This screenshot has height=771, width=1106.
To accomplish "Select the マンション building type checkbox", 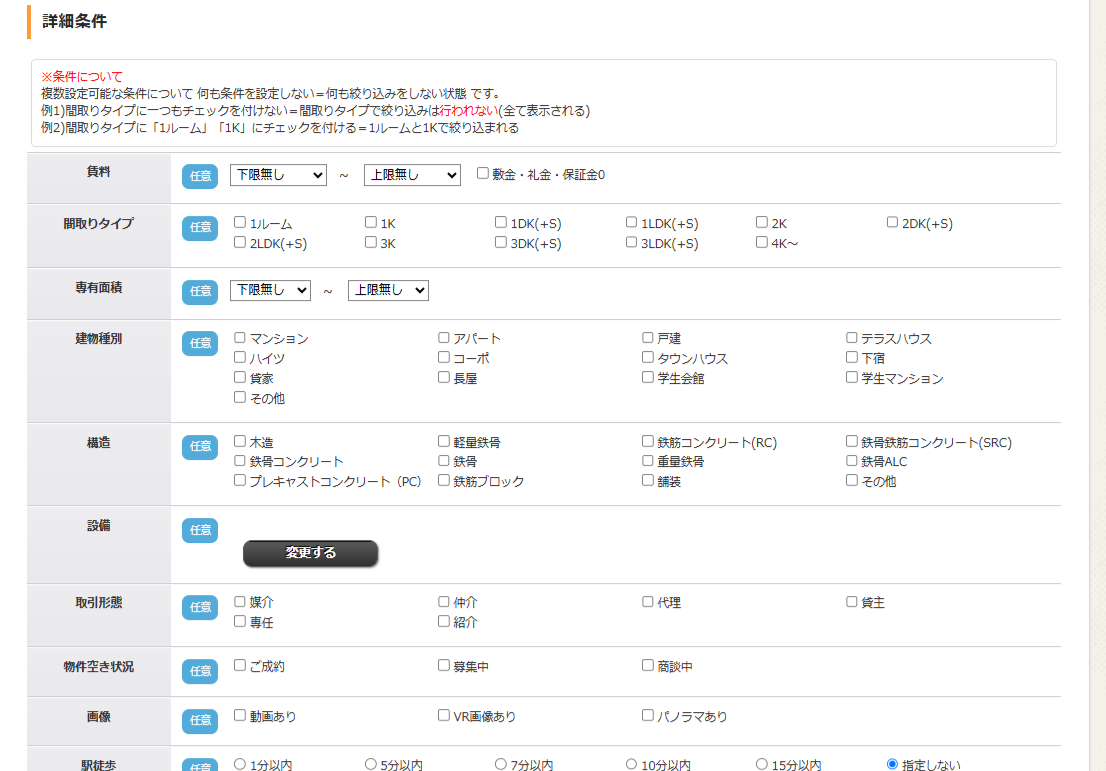I will [238, 338].
